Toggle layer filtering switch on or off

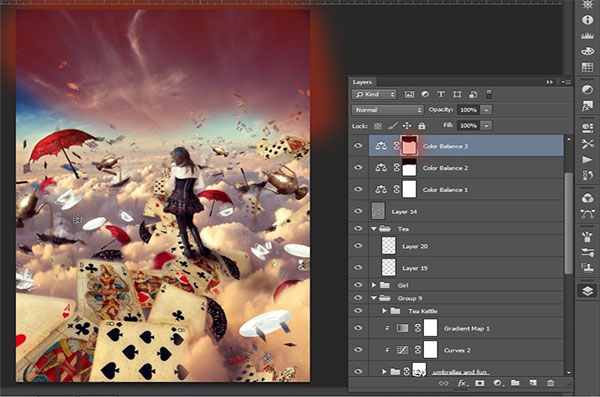pos(489,94)
